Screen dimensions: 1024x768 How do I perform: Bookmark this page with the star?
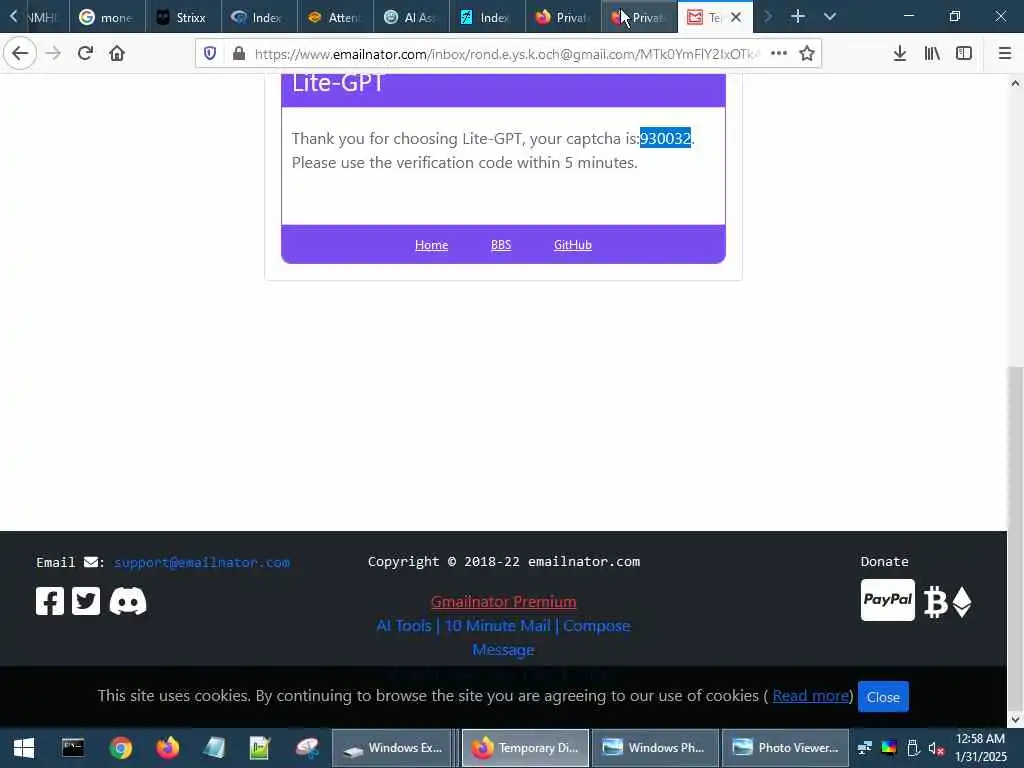pos(807,54)
